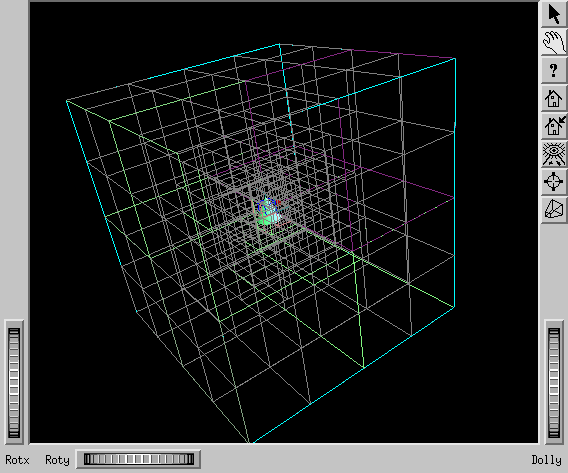Click the View All eye icon
This screenshot has width=568, height=473.
tap(554, 154)
